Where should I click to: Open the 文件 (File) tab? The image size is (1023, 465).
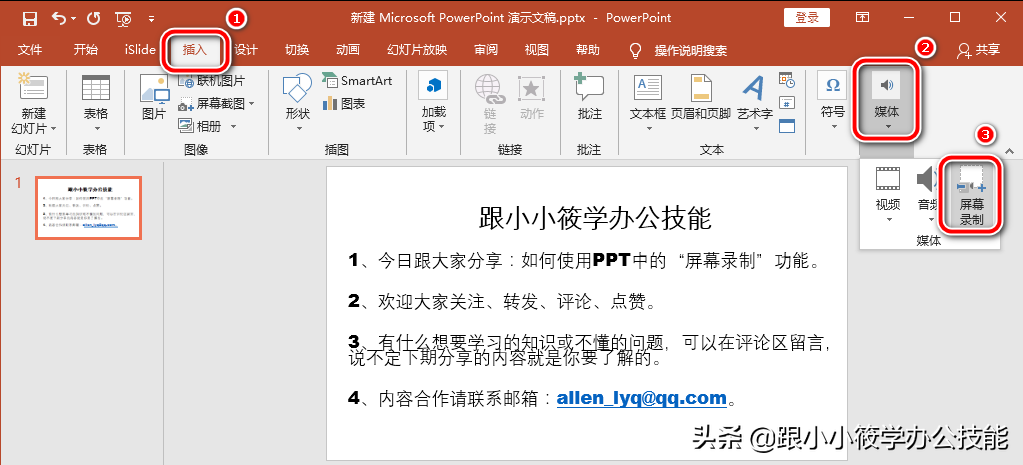[29, 50]
